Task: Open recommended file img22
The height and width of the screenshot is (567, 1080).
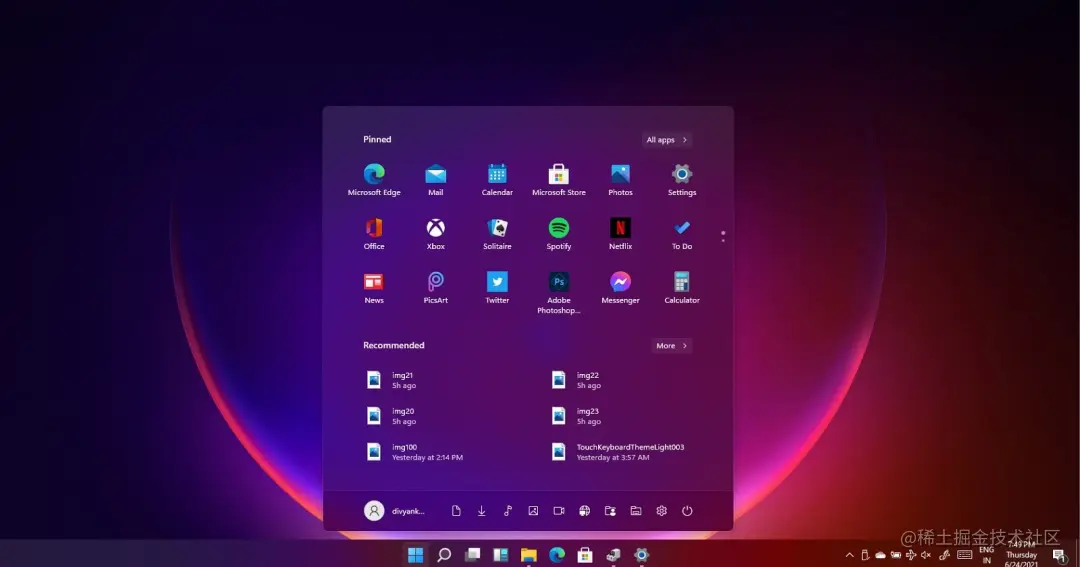Action: 576,380
